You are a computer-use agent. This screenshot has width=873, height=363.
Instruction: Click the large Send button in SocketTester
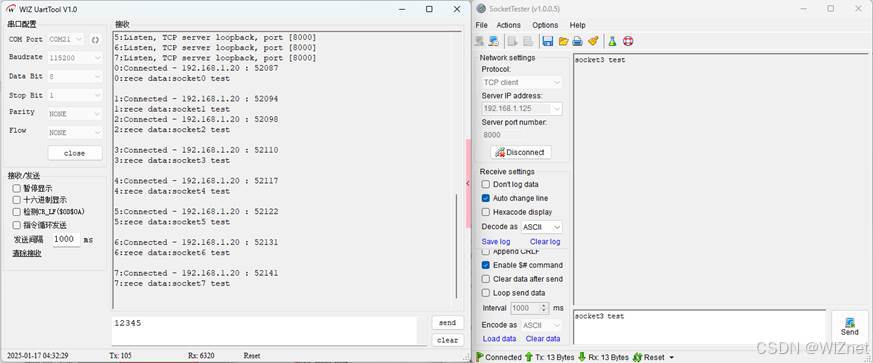850,327
